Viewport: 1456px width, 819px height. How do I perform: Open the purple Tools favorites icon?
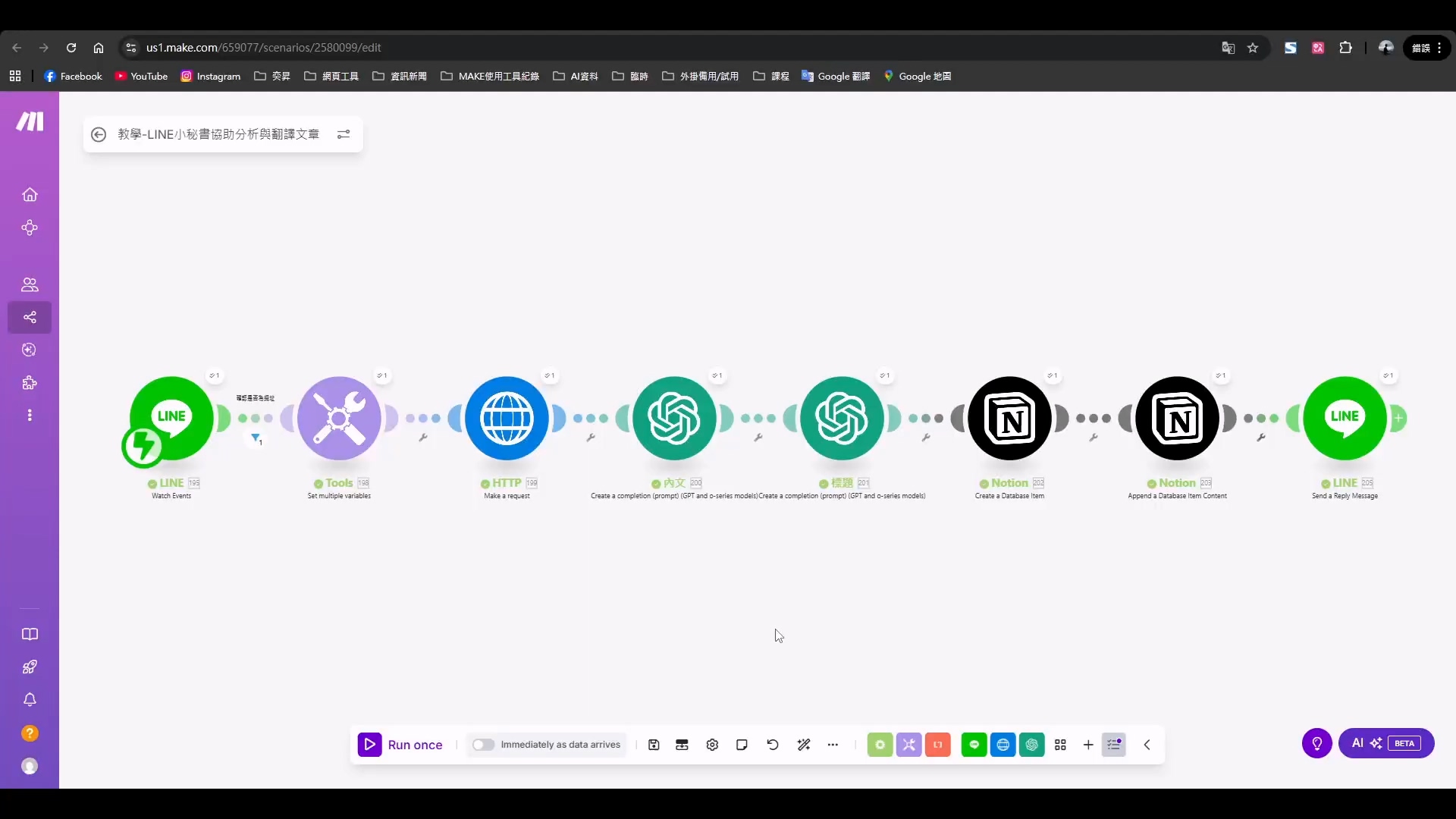tap(908, 745)
